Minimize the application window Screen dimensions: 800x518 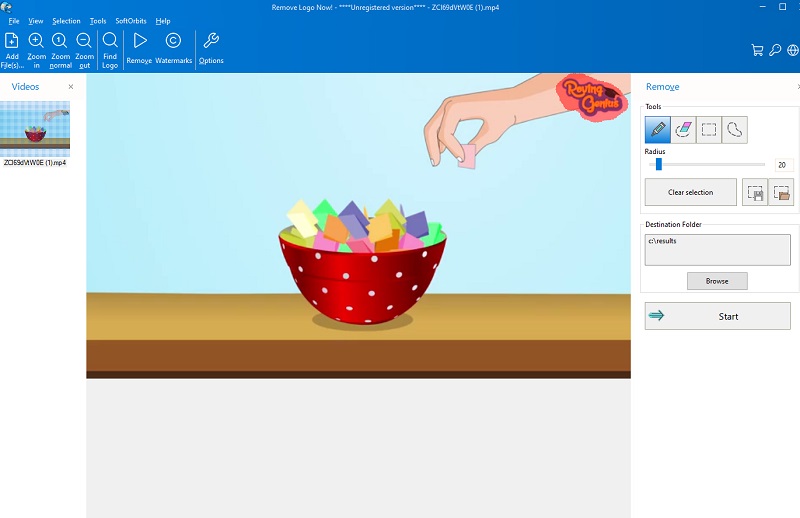pos(763,7)
